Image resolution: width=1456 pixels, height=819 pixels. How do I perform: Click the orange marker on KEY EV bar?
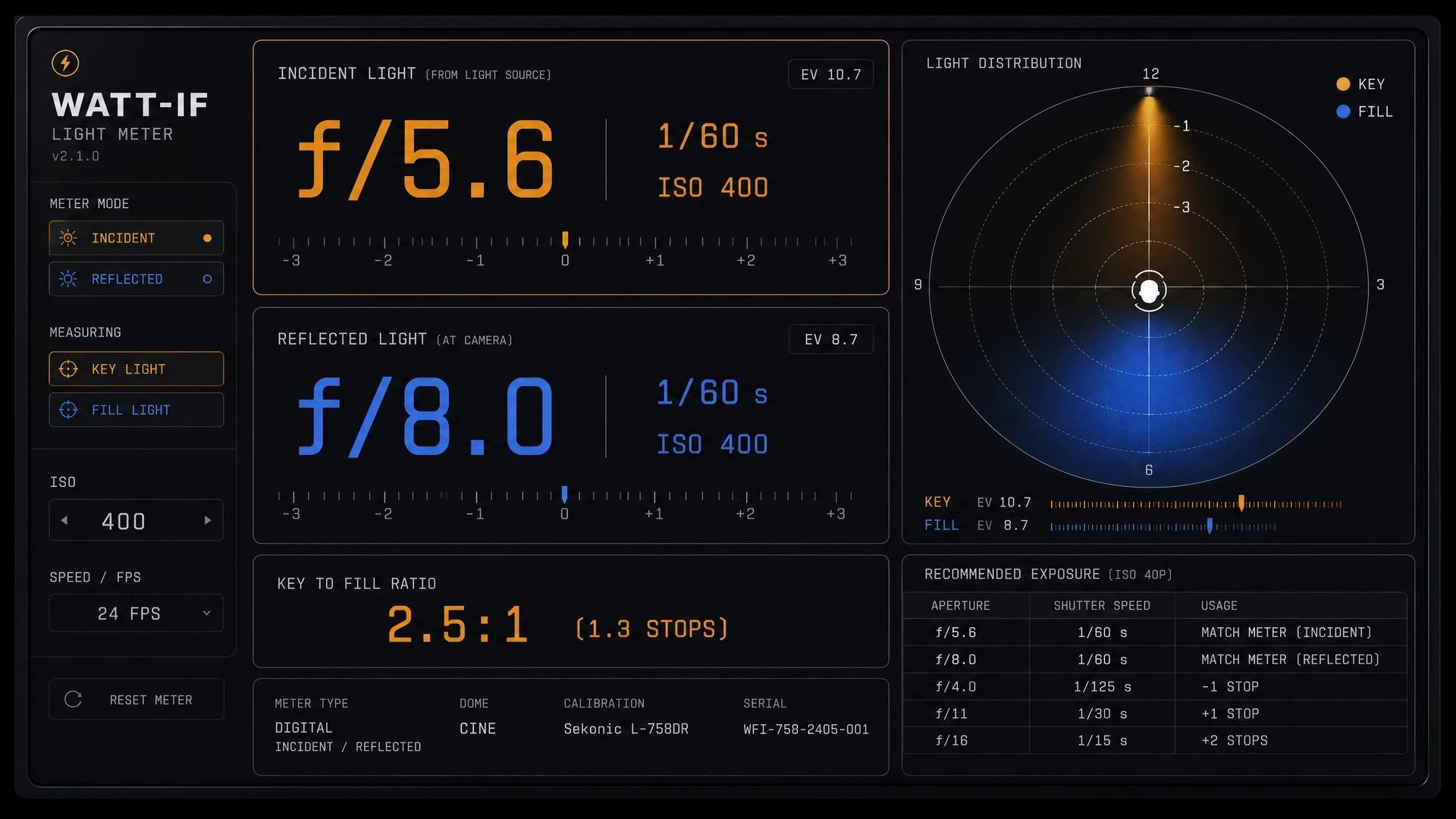tap(1241, 503)
